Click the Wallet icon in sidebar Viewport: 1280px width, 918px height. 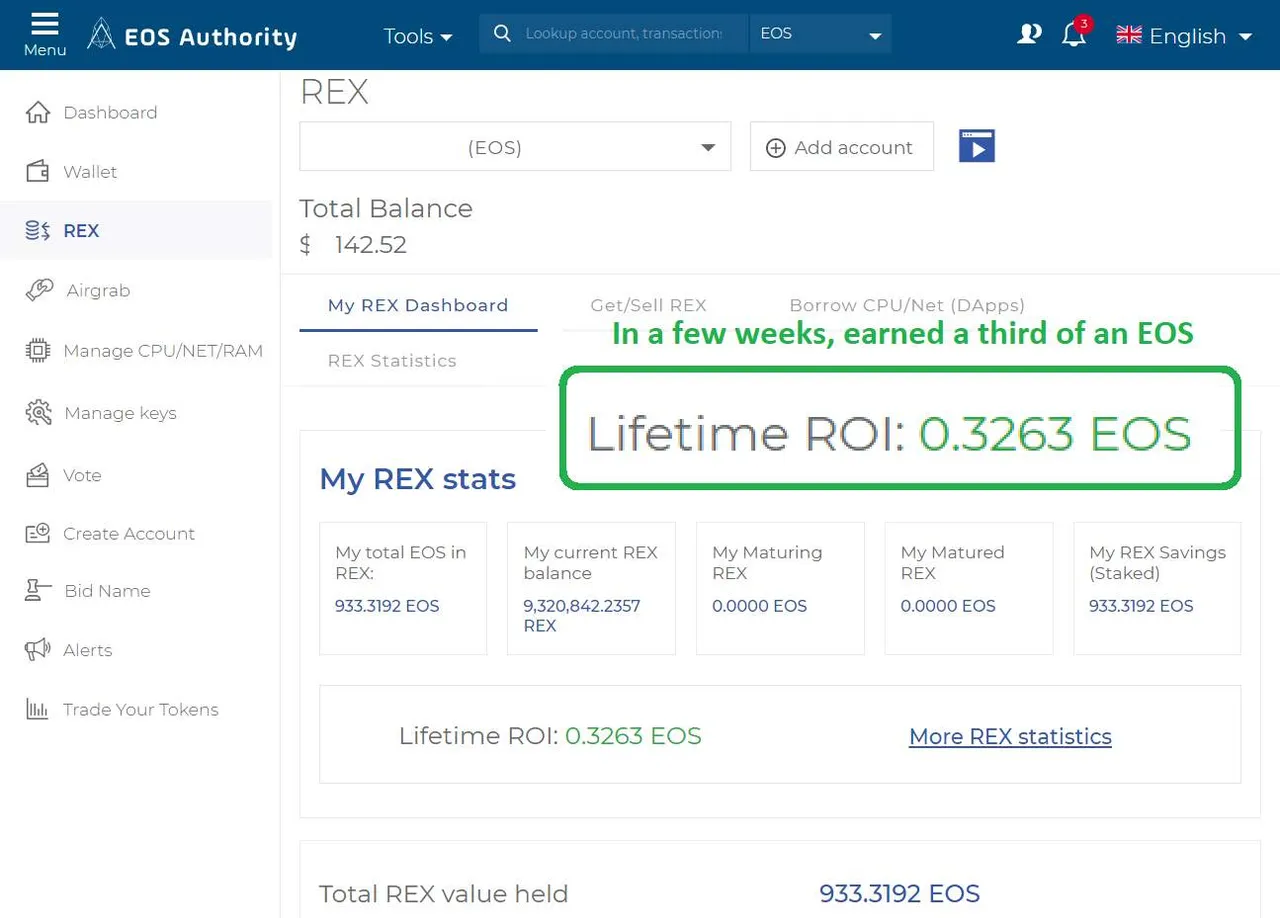(x=38, y=171)
